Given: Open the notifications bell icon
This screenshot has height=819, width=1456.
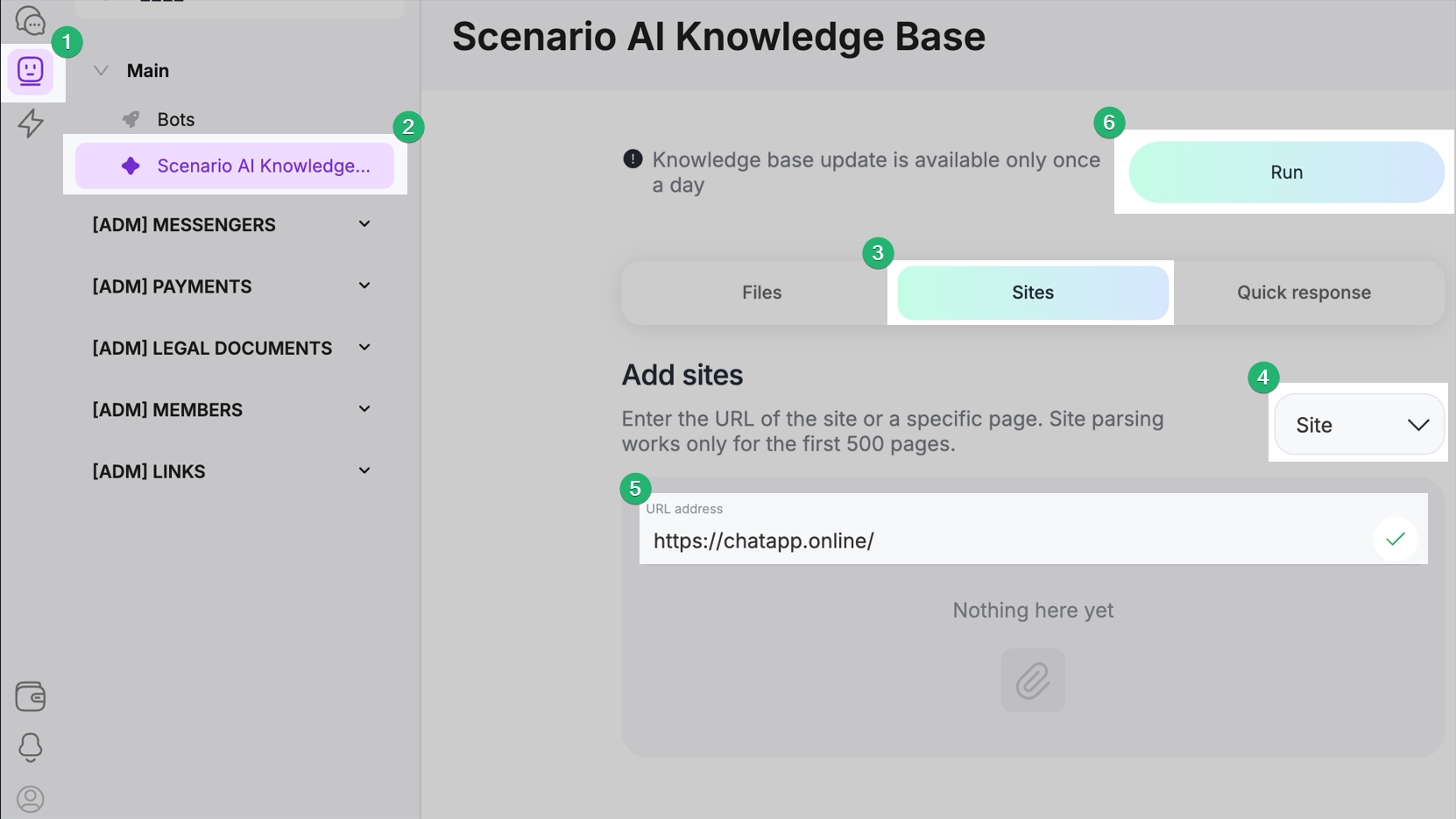Looking at the screenshot, I should click(31, 747).
